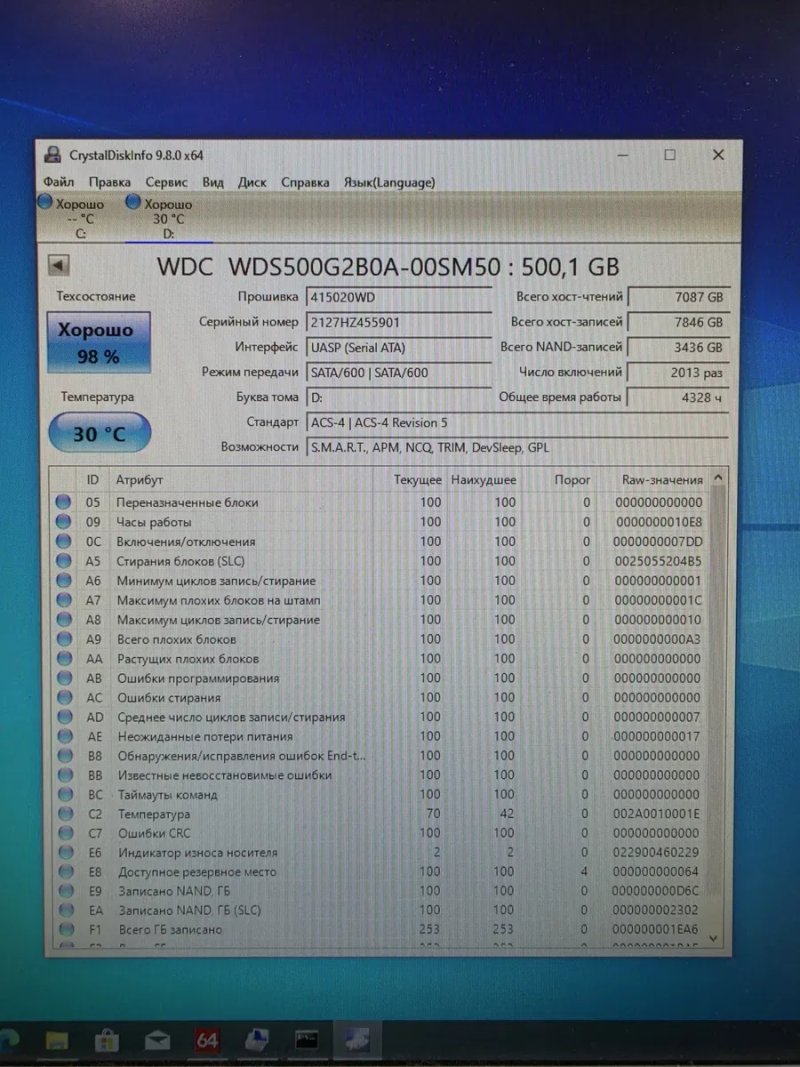This screenshot has width=800, height=1067.
Task: Click status orb for attribute C2
Action: point(66,814)
